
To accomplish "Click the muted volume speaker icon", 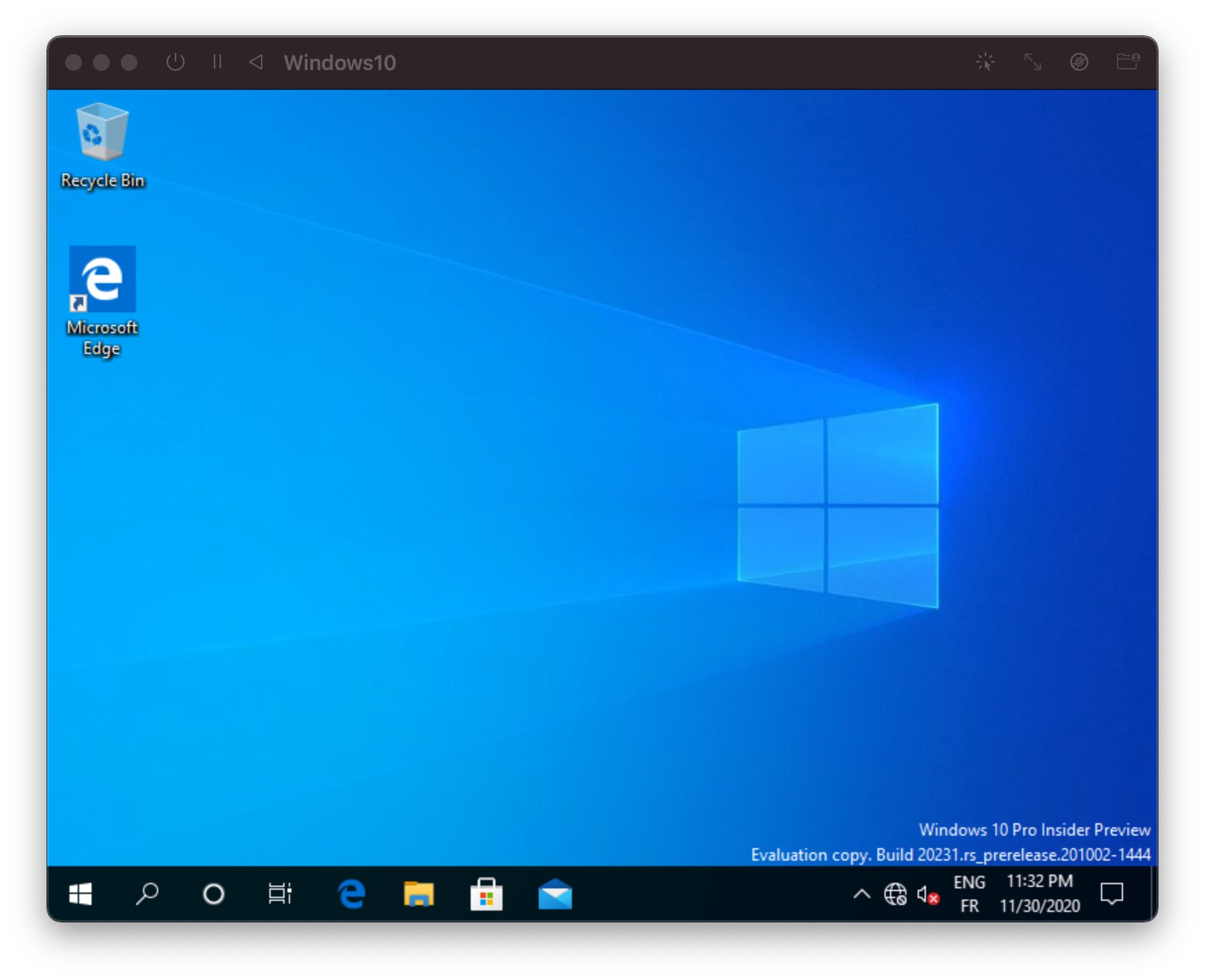I will pyautogui.click(x=928, y=895).
